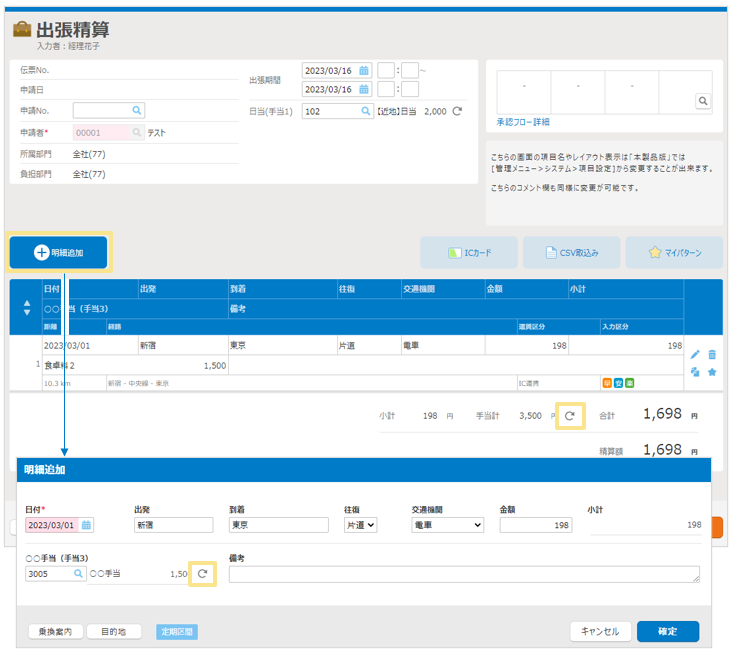Open 承認フロー詳細 link

pyautogui.click(x=522, y=122)
